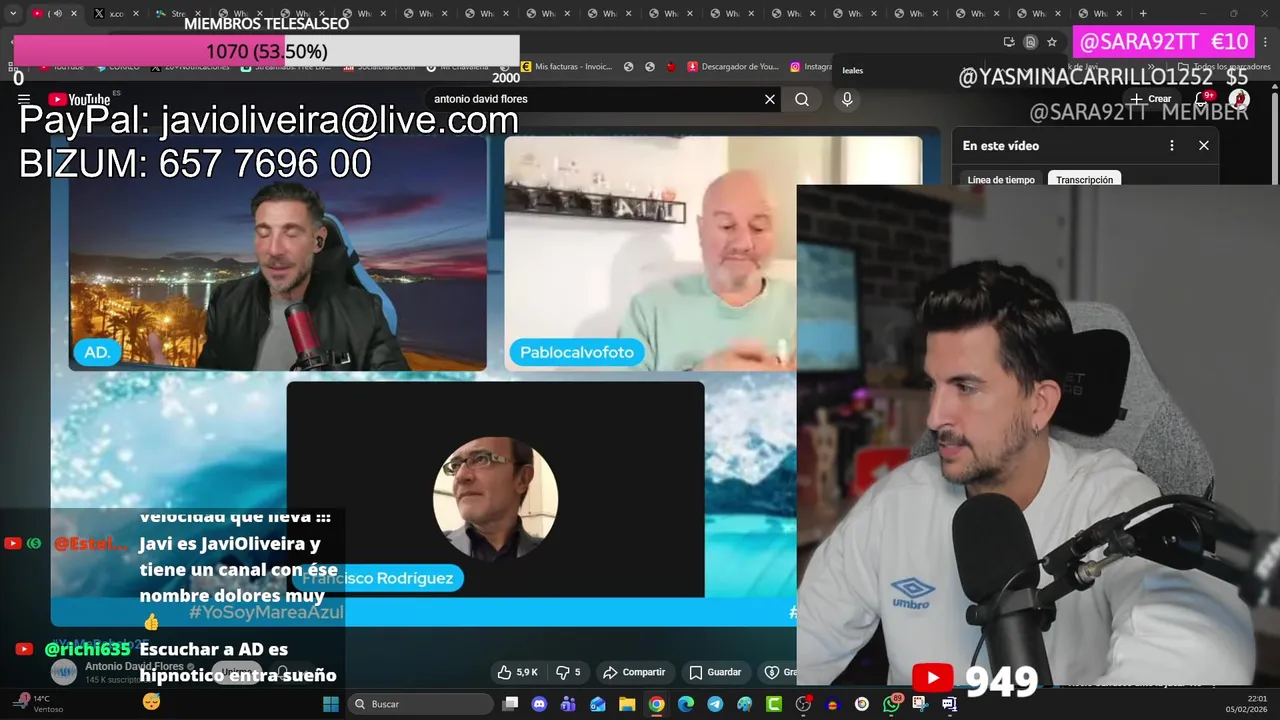Open Task View on the taskbar
1280x720 pixels.
tap(510, 704)
